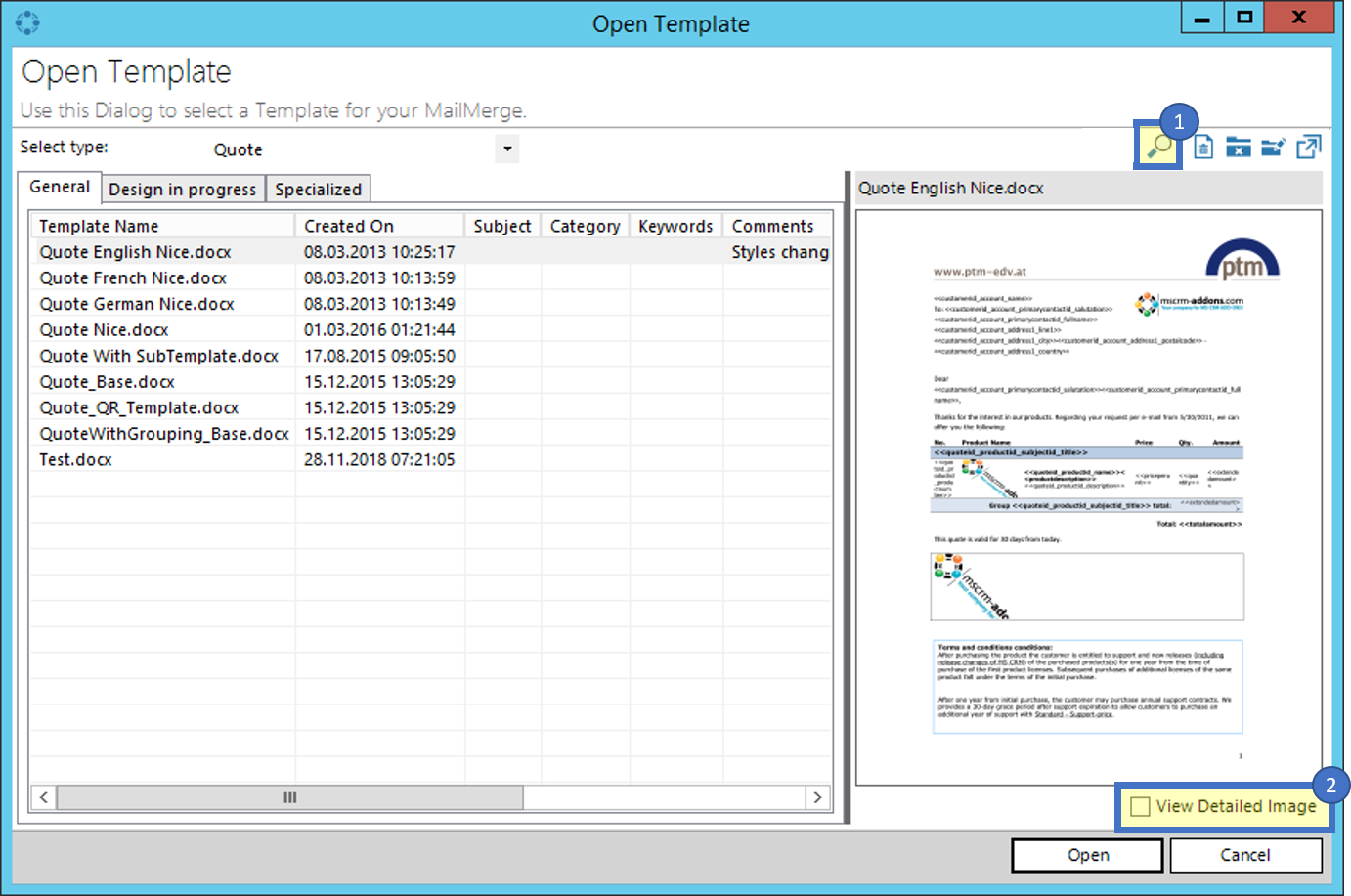Click the delete template document icon
This screenshot has width=1351, height=896.
[x=1202, y=146]
